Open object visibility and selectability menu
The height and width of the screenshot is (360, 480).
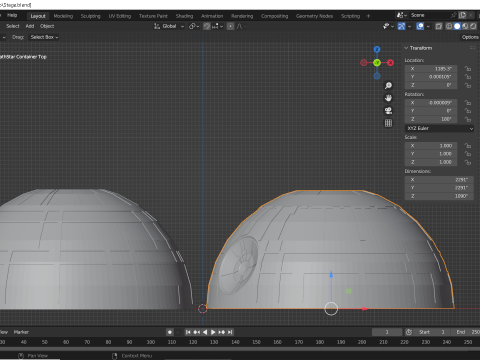[388, 26]
